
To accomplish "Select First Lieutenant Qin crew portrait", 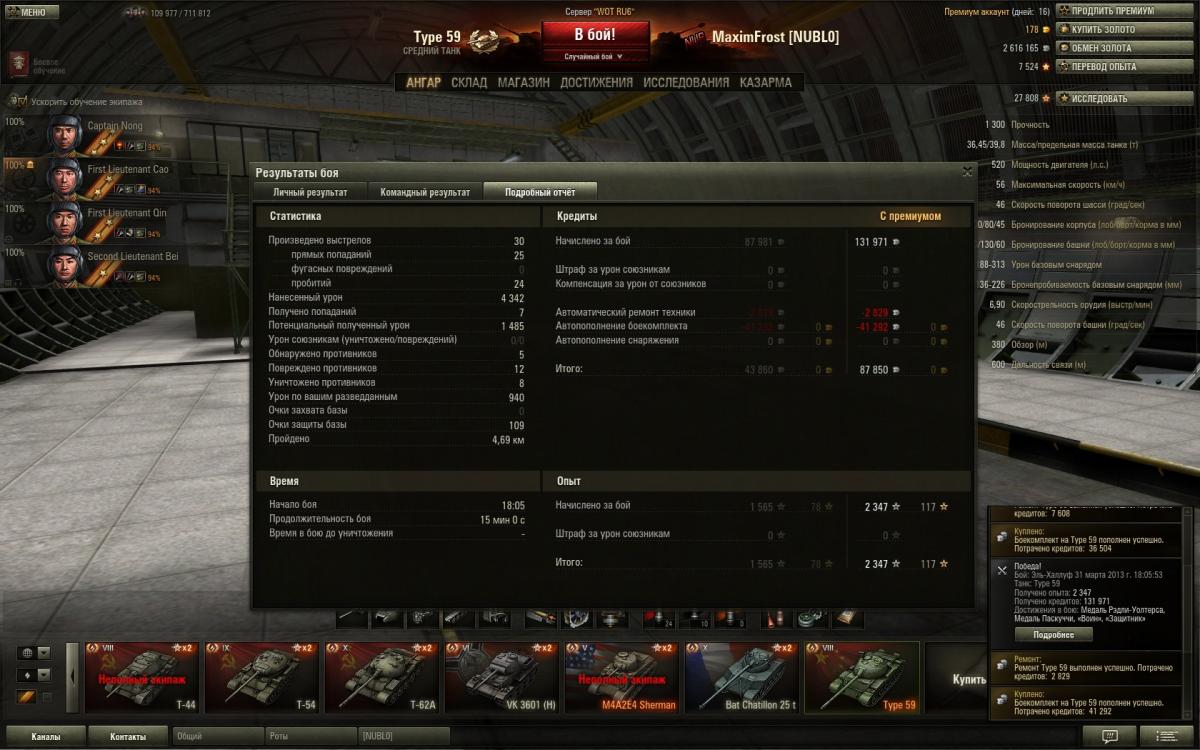I will point(65,222).
